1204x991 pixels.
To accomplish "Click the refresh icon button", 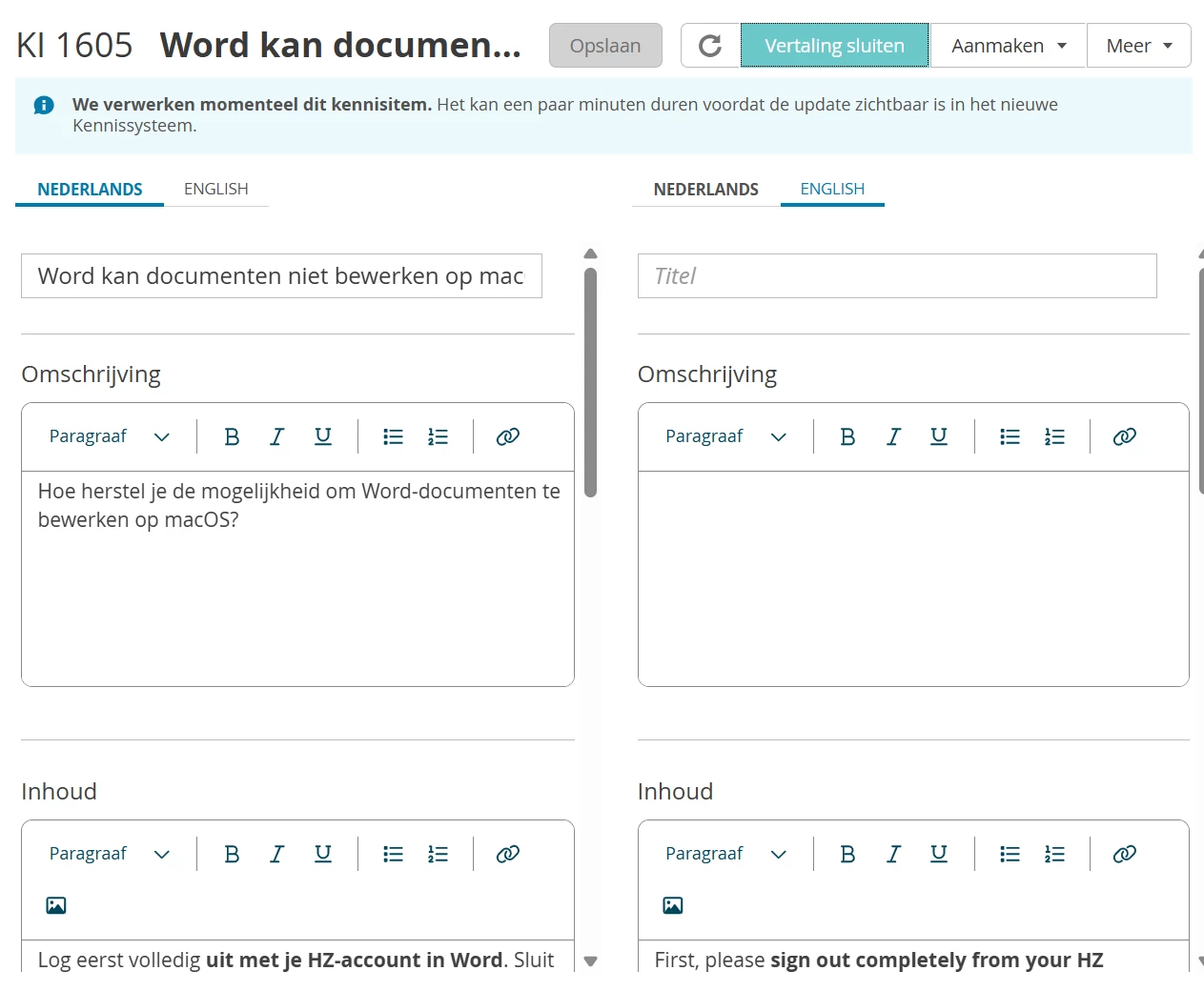I will [710, 46].
